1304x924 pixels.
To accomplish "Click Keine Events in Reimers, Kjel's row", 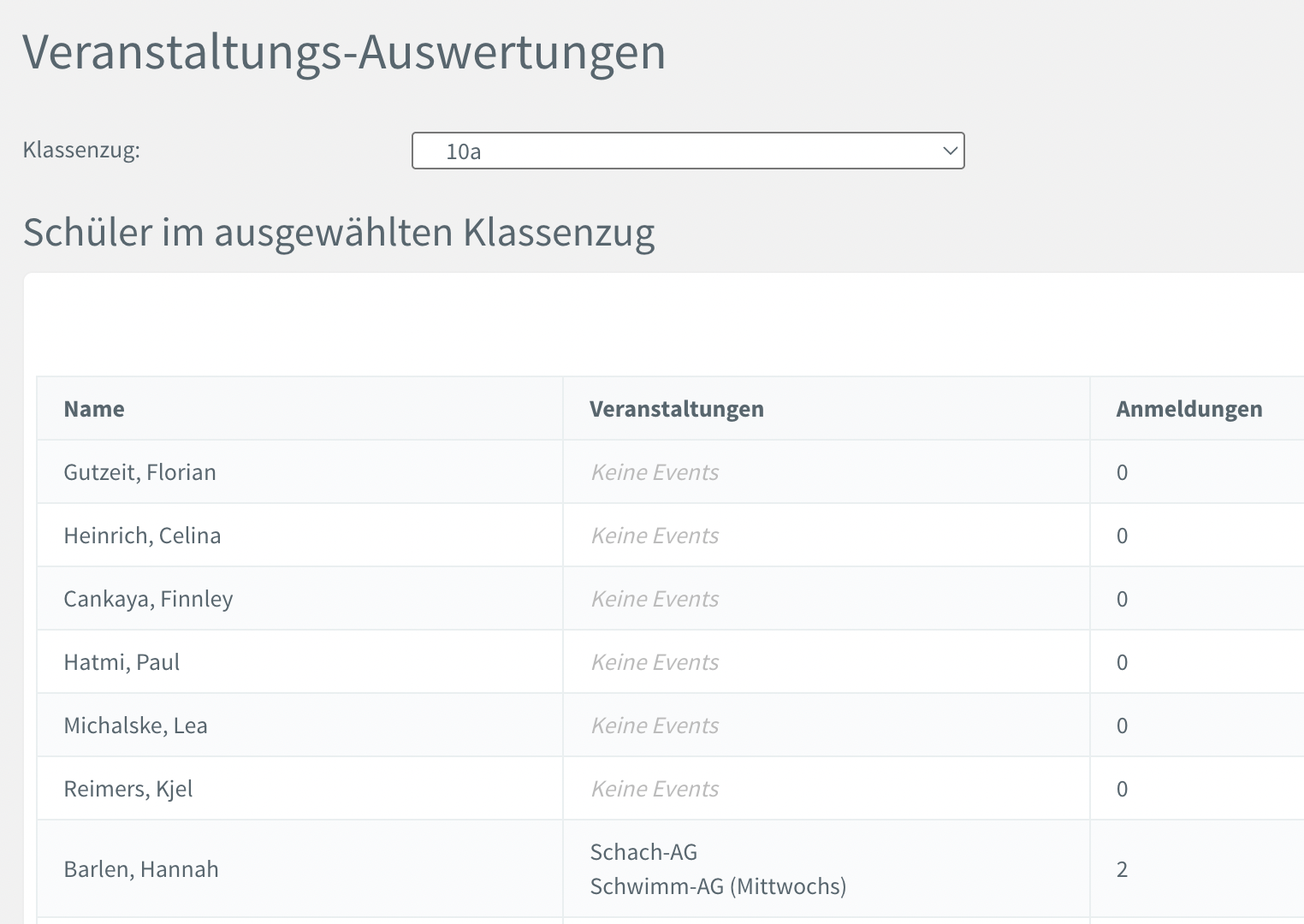I will 655,789.
